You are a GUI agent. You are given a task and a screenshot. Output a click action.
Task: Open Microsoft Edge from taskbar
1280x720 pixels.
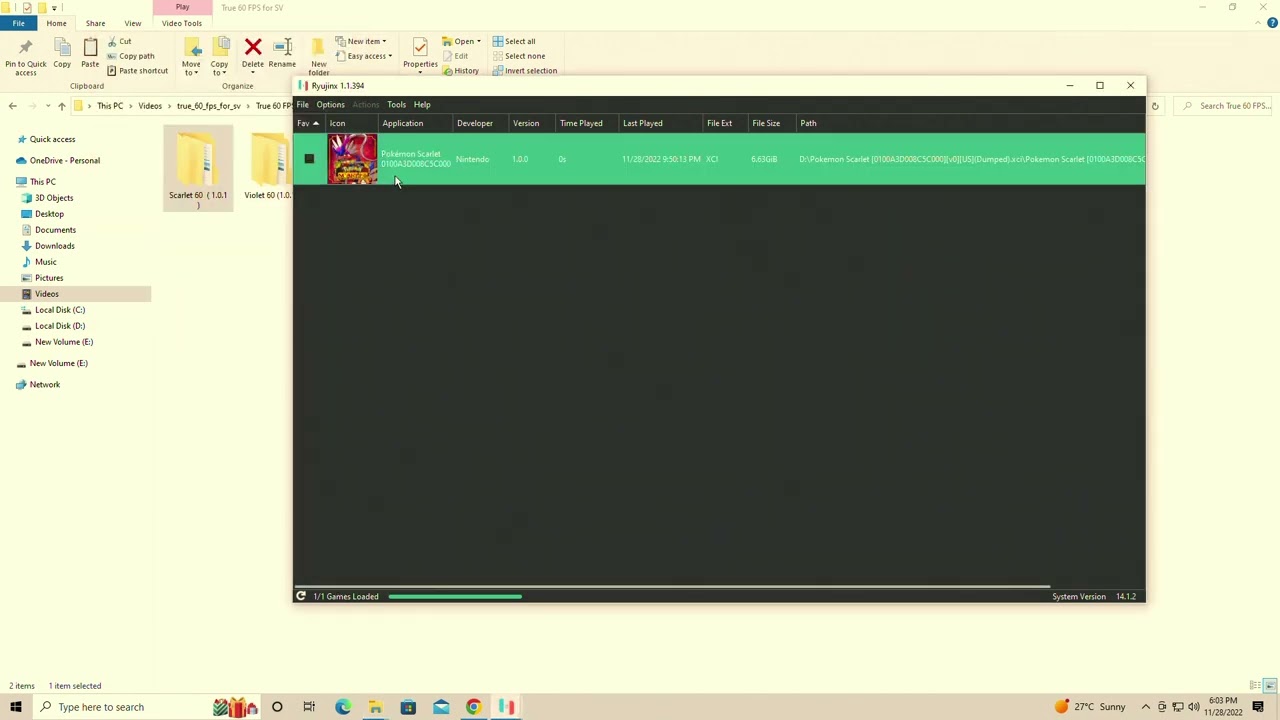pyautogui.click(x=342, y=707)
